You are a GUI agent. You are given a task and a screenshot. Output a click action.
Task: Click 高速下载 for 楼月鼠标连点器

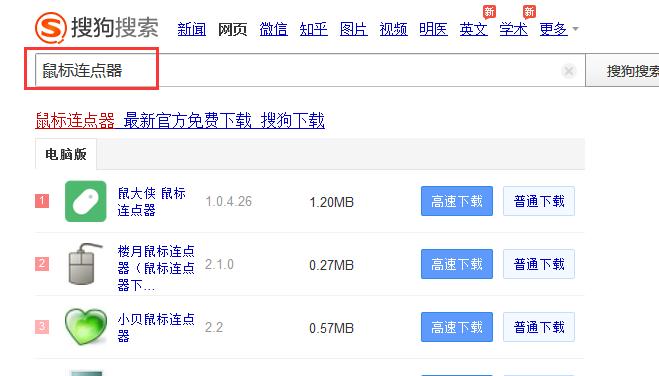pyautogui.click(x=457, y=264)
